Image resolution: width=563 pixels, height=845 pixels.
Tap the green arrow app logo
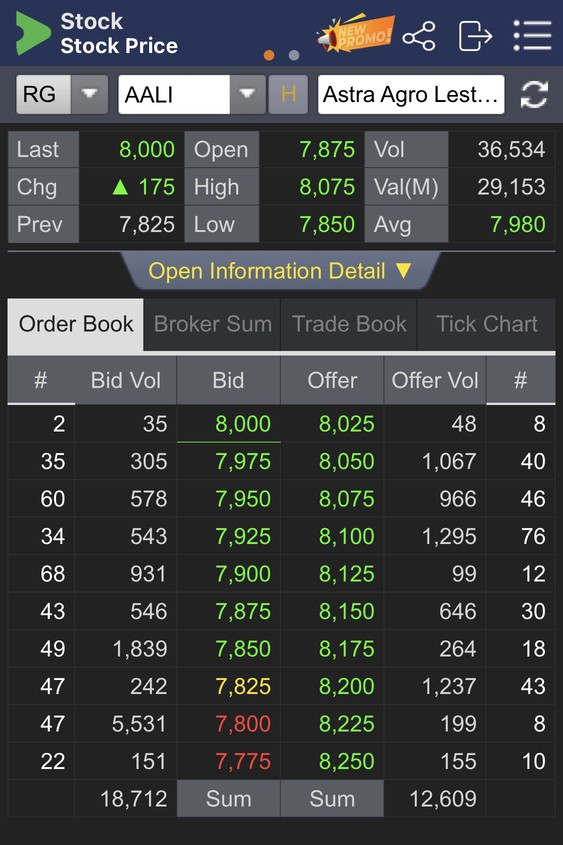tap(32, 33)
